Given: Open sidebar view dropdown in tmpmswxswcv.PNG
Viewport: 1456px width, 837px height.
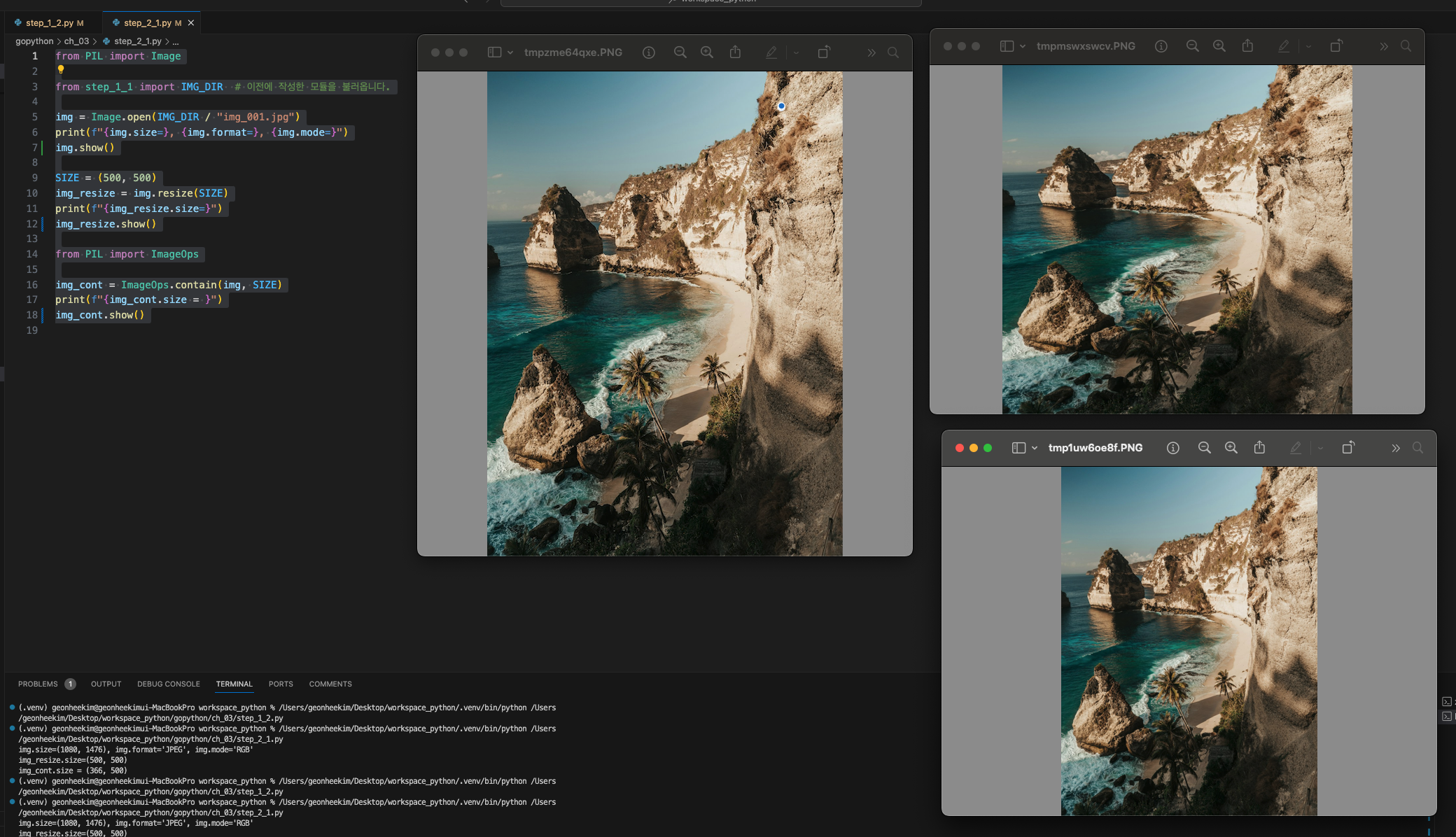Looking at the screenshot, I should coord(1023,46).
